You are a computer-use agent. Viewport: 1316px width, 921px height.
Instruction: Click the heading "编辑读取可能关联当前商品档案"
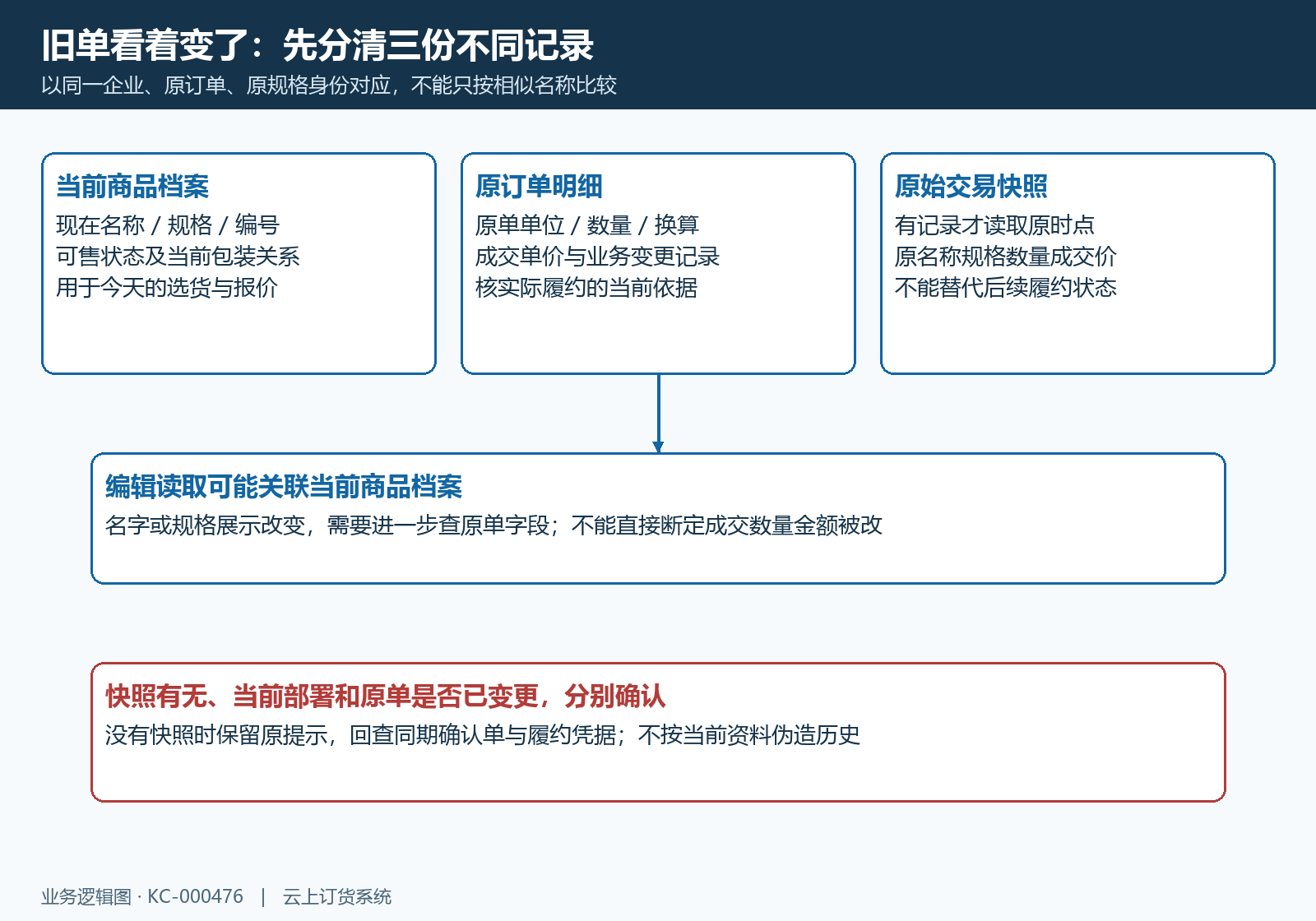click(x=284, y=487)
